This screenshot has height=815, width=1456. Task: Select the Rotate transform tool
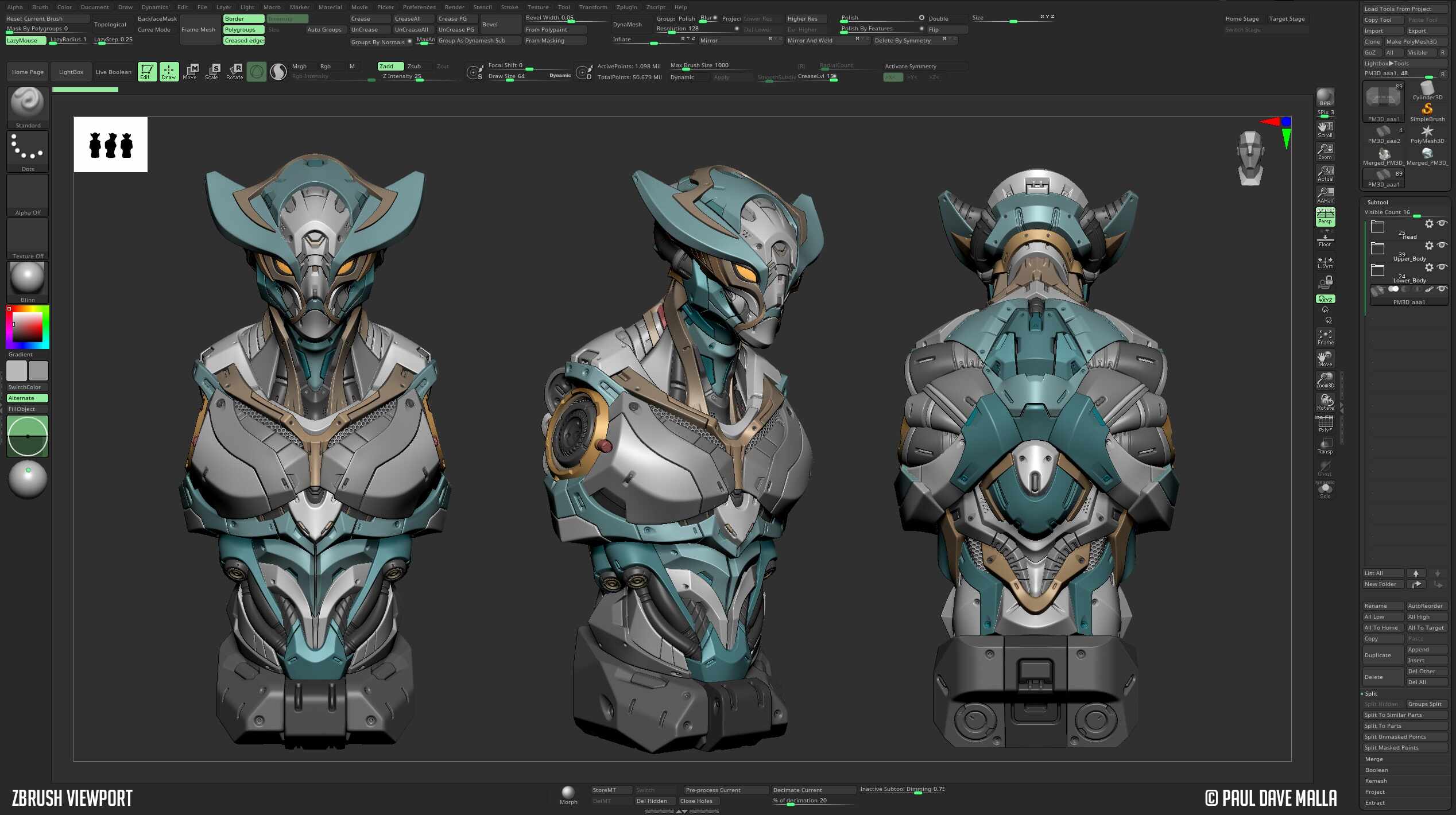pos(234,72)
